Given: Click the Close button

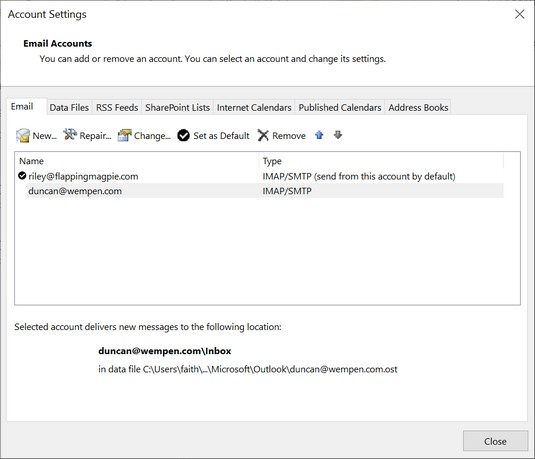Looking at the screenshot, I should (x=495, y=441).
